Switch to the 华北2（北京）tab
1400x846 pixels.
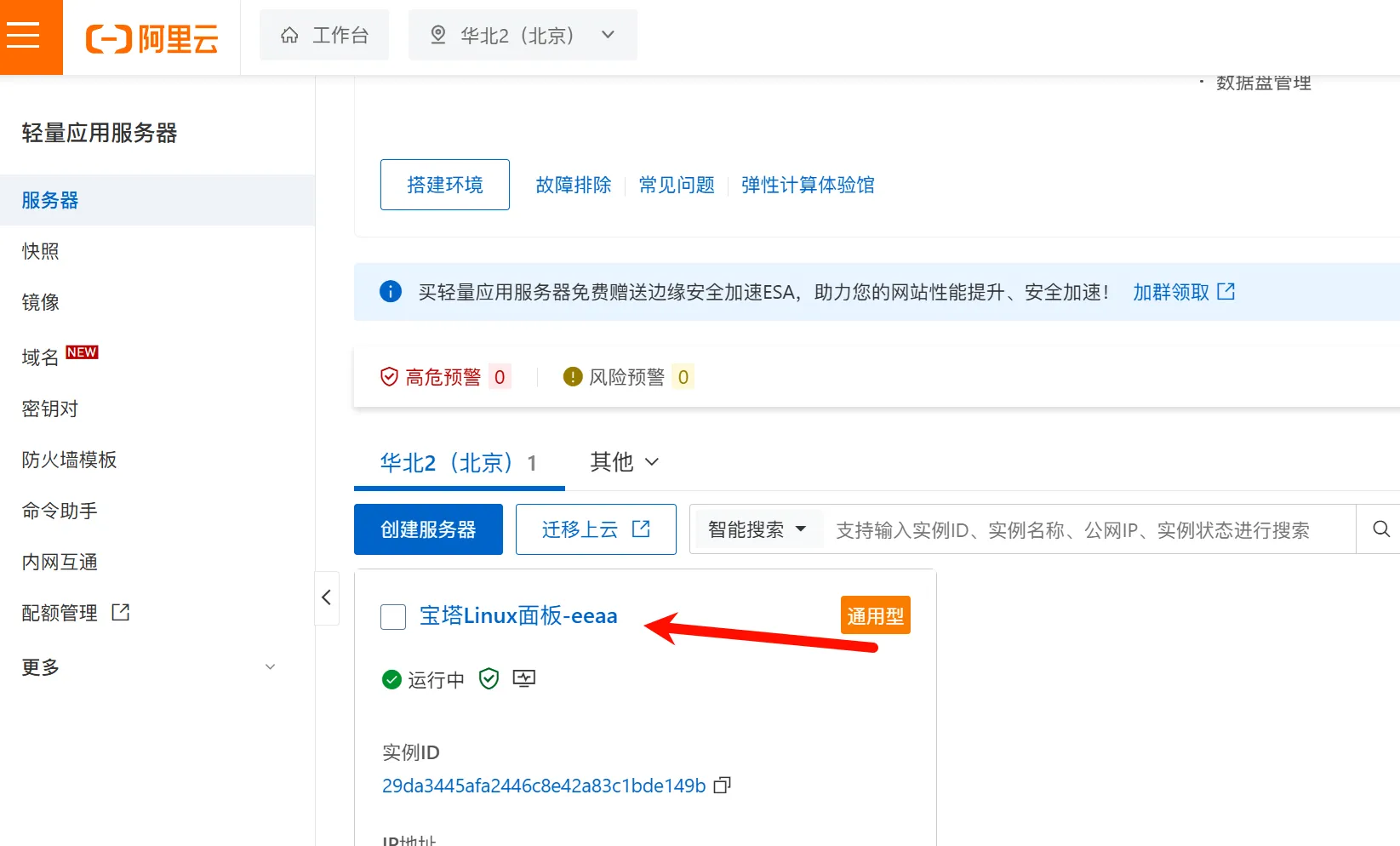(x=458, y=463)
